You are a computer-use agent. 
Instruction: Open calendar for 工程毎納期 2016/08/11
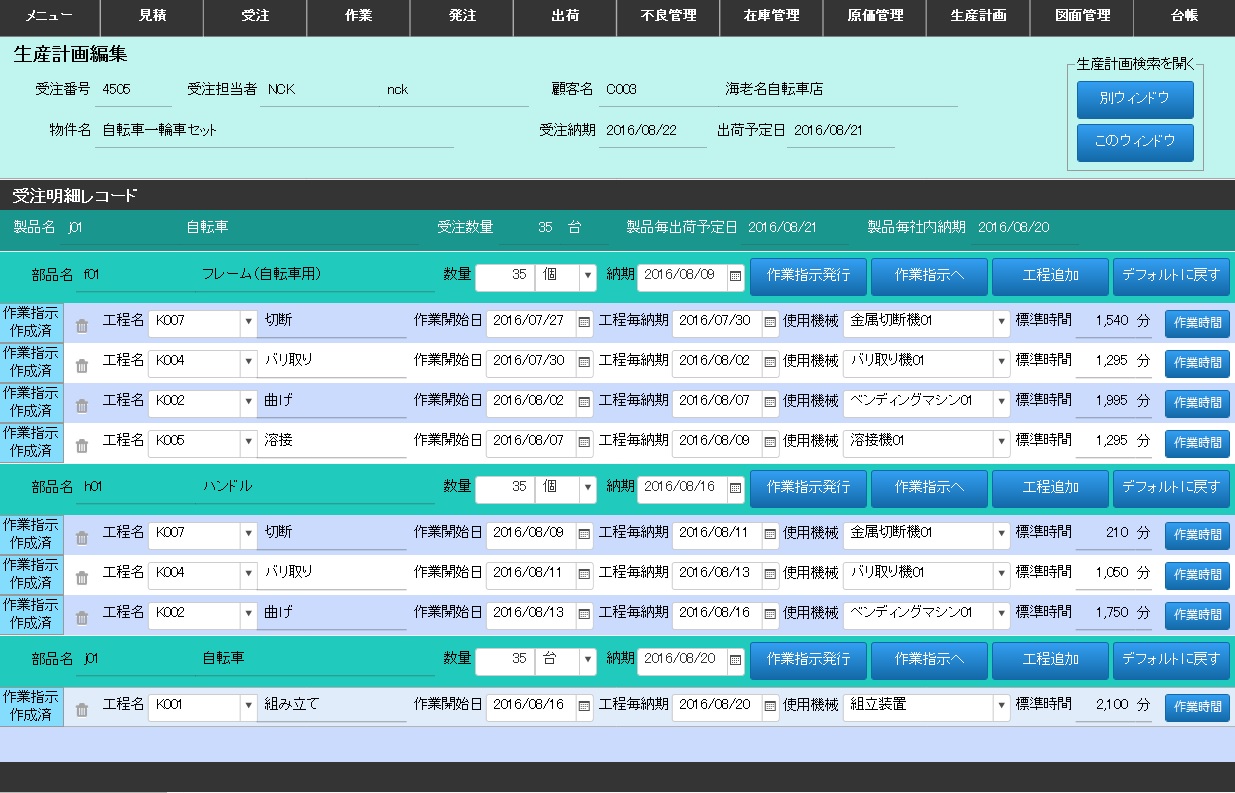coord(770,534)
